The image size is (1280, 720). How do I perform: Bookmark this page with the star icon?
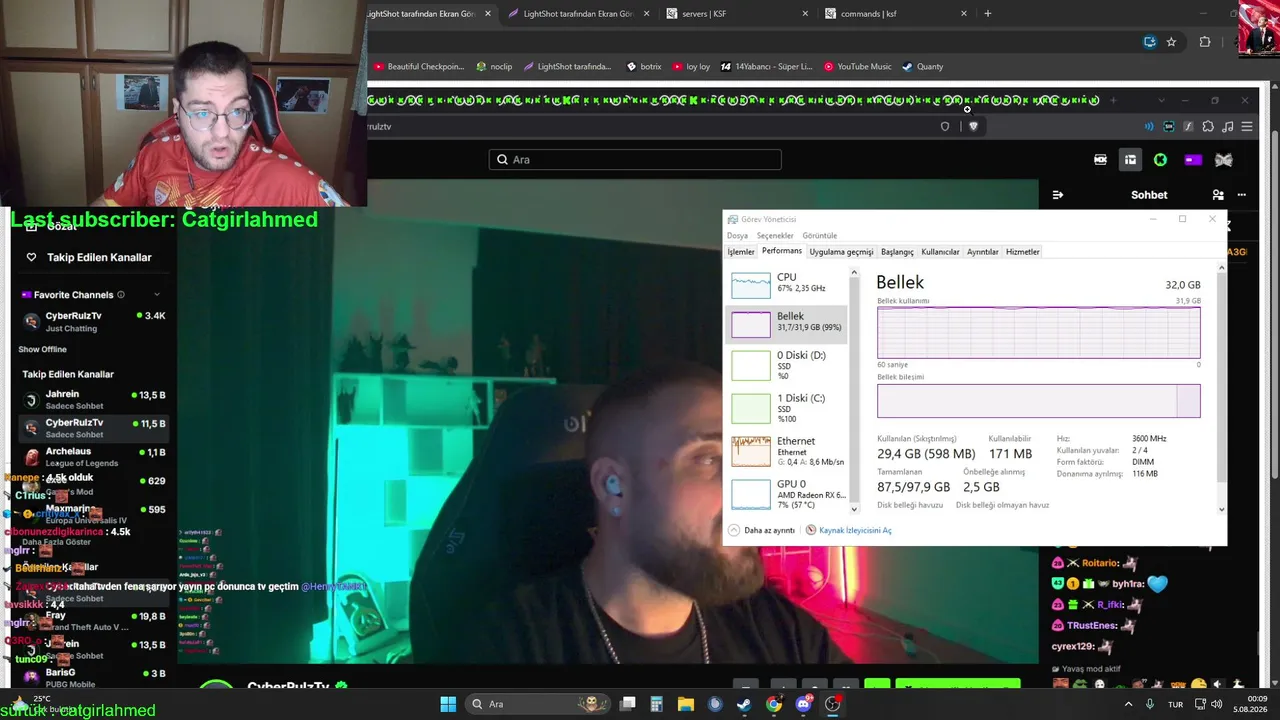[1171, 42]
